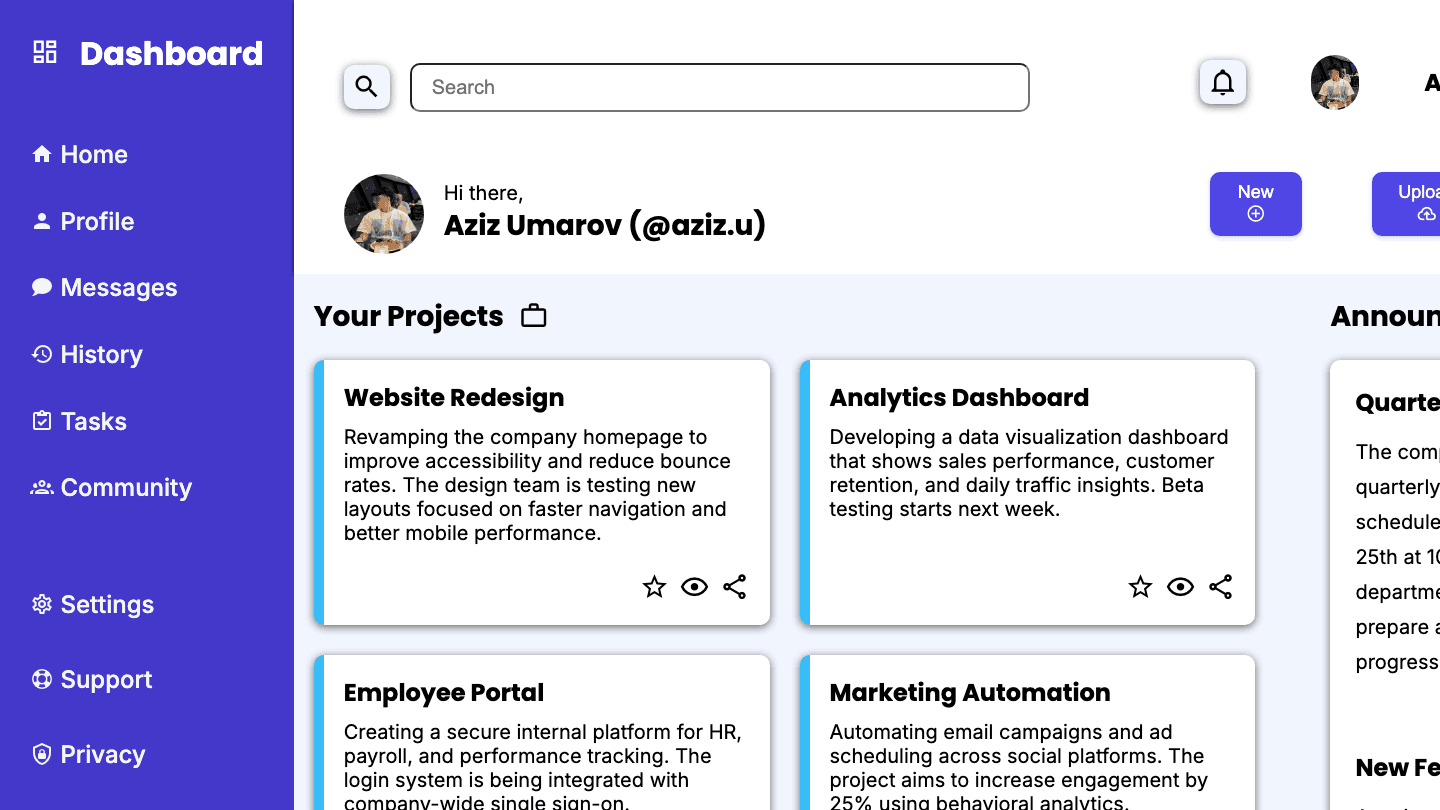Image resolution: width=1440 pixels, height=810 pixels.
Task: Open Profile from sidebar
Action: (97, 221)
